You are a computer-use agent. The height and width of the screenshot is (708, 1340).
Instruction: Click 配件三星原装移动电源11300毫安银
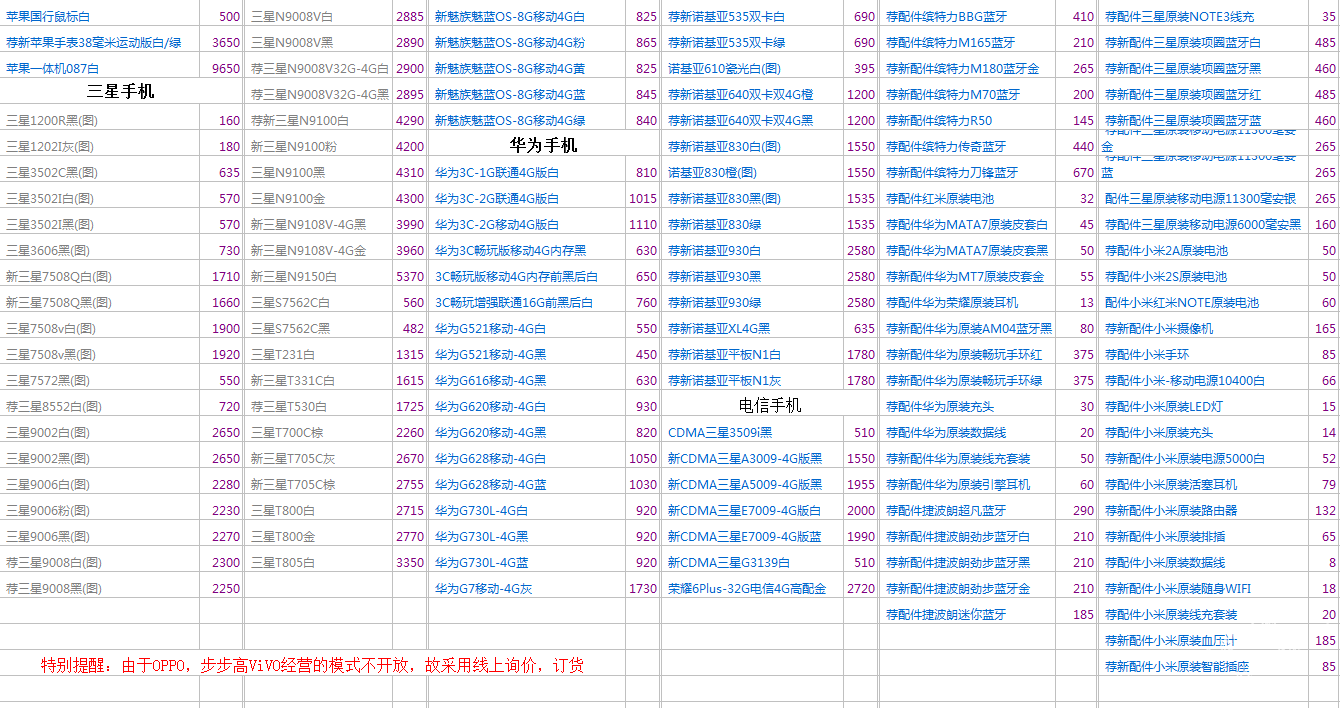(1200, 198)
